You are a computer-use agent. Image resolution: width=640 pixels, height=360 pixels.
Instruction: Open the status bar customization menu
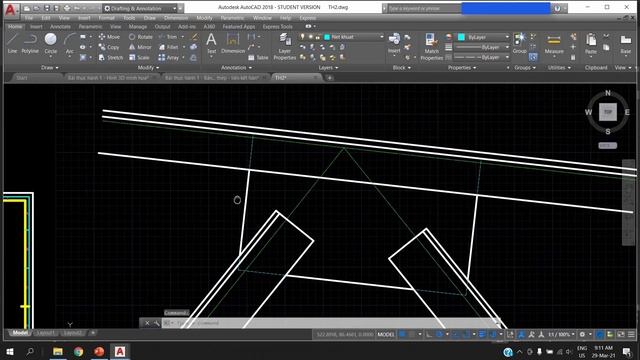[x=631, y=334]
